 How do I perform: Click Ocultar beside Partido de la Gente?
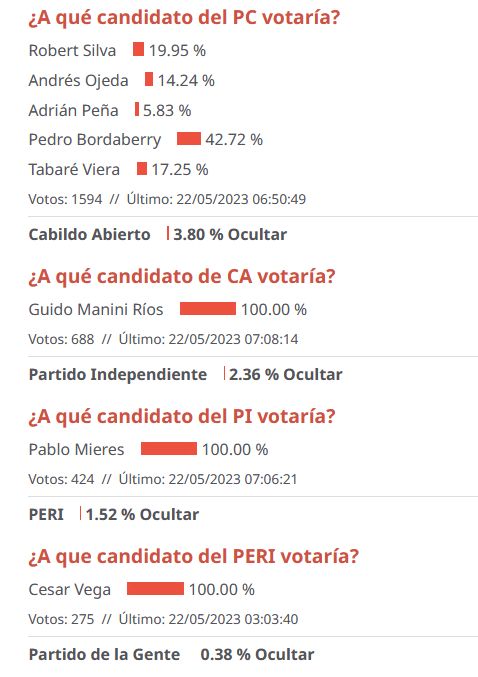(x=285, y=654)
